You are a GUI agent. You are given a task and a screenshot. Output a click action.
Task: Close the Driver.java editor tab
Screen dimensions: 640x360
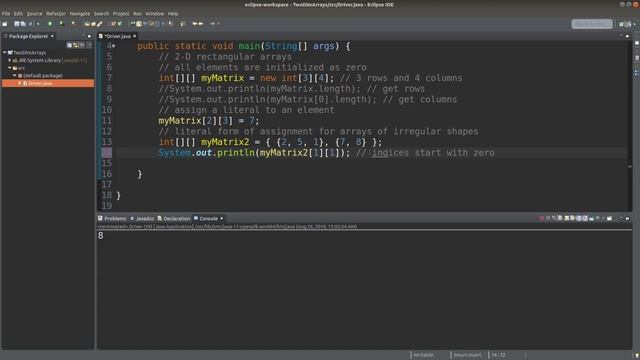pyautogui.click(x=135, y=36)
